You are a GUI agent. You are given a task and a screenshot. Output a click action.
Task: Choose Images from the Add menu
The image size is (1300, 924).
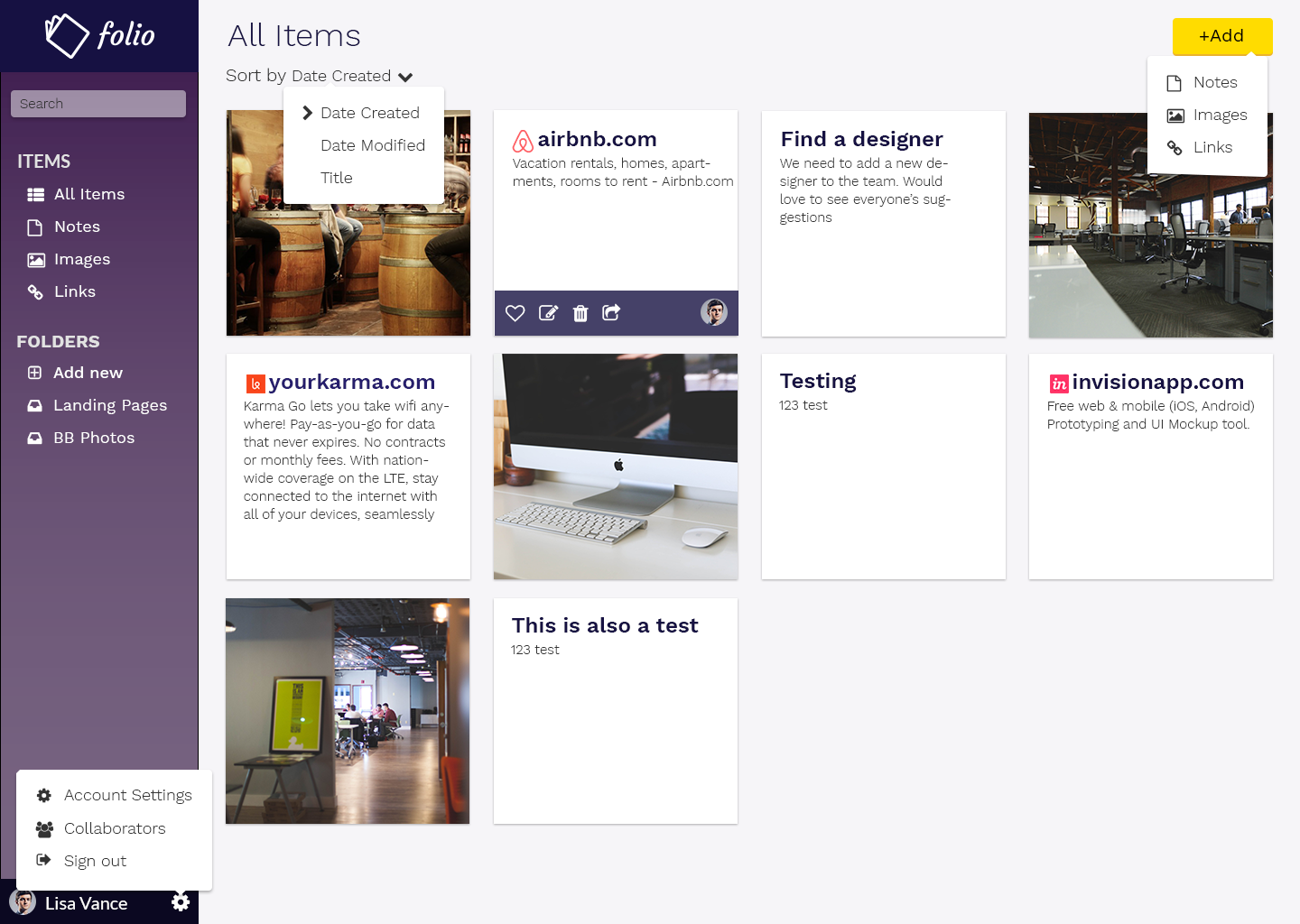point(1207,115)
